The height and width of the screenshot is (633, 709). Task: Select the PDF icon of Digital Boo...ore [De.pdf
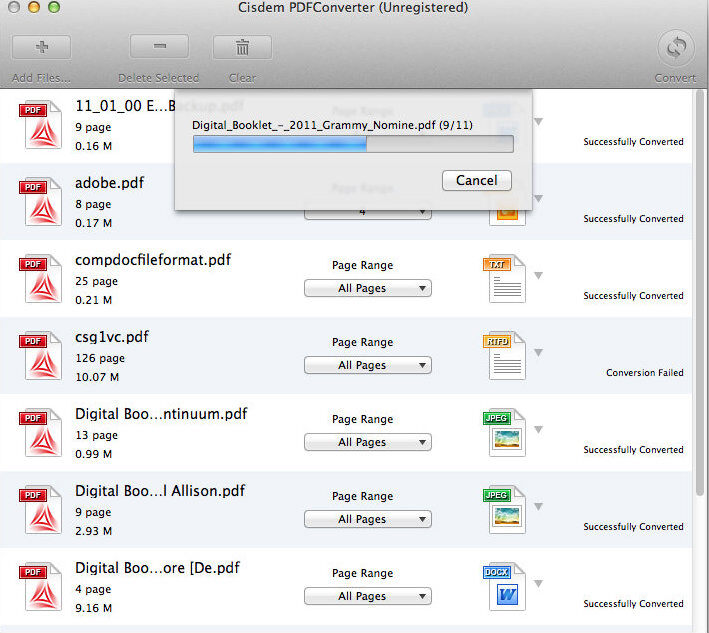coord(40,586)
